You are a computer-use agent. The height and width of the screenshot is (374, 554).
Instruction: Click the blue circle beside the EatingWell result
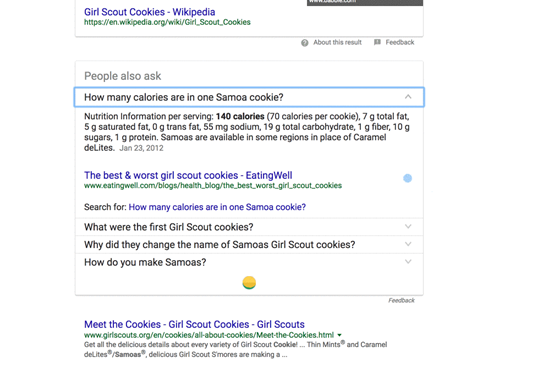tap(407, 178)
